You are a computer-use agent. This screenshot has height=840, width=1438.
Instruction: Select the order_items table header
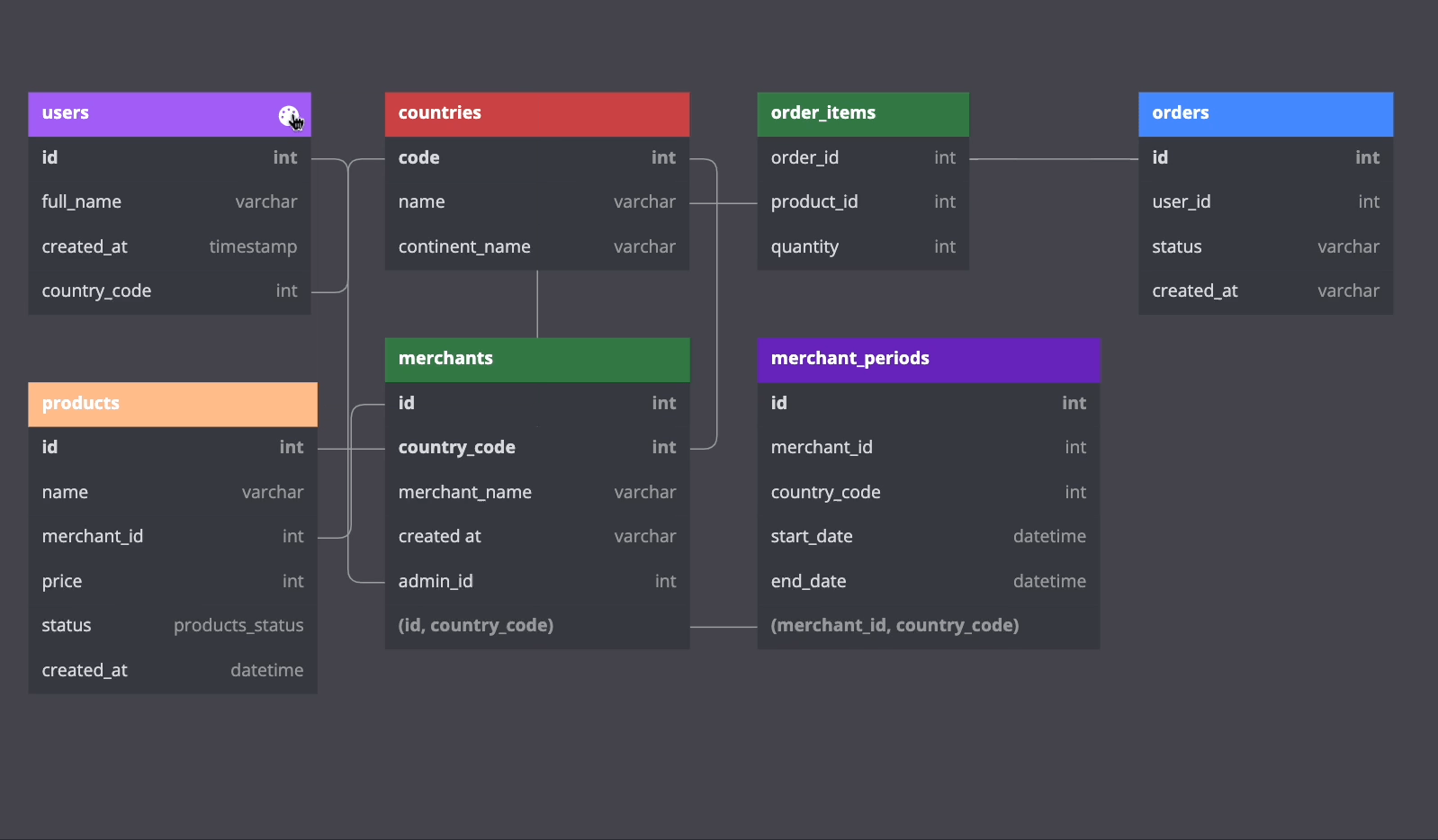point(863,114)
